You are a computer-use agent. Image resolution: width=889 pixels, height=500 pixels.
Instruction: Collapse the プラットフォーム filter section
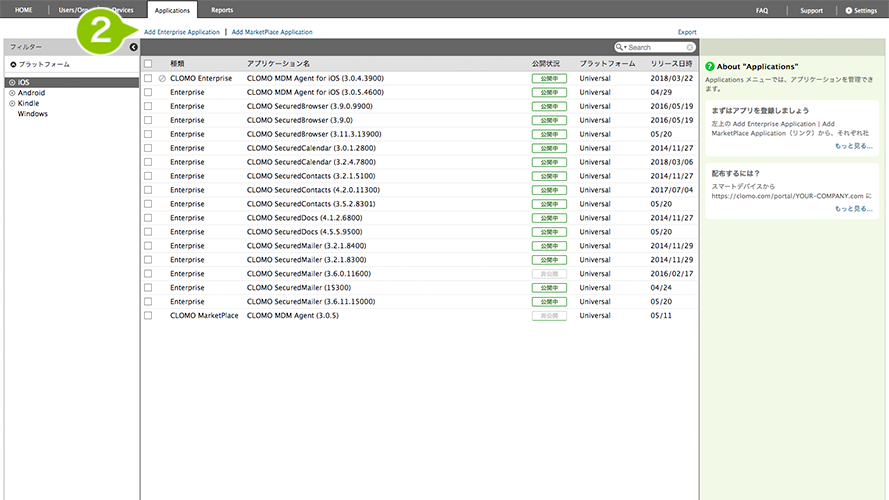point(13,65)
